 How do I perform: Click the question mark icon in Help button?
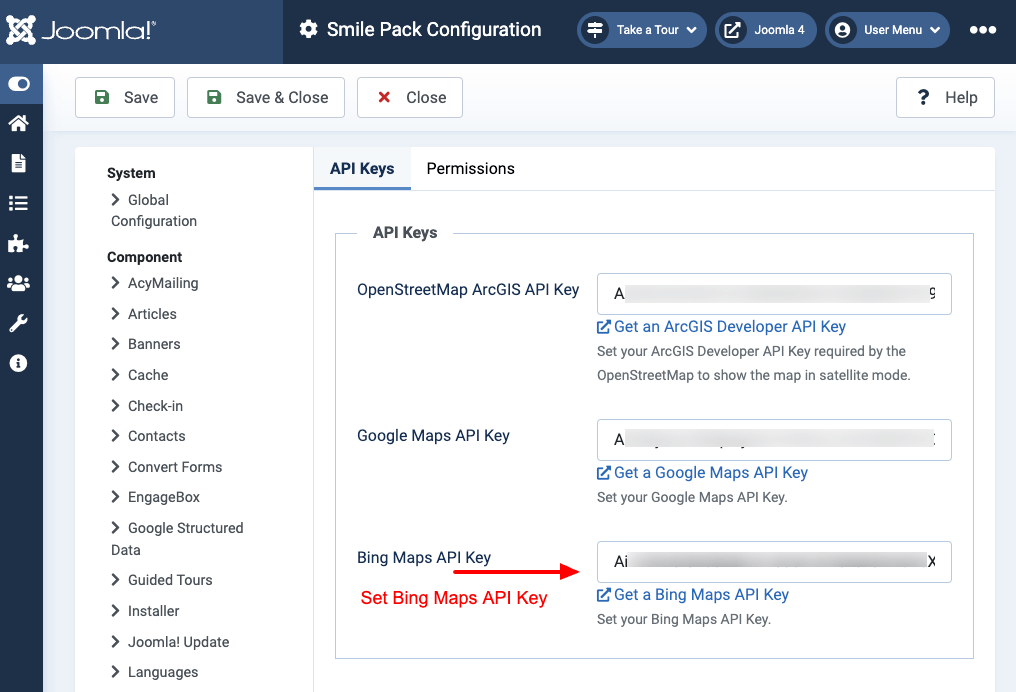(x=923, y=97)
